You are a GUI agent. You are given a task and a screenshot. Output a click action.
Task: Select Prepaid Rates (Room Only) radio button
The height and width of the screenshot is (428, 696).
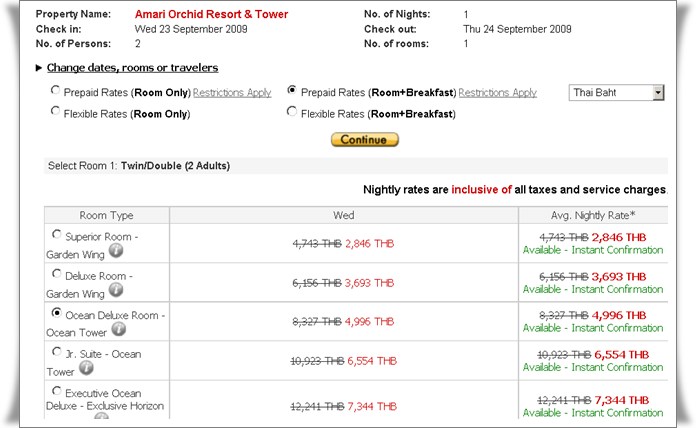click(x=55, y=90)
